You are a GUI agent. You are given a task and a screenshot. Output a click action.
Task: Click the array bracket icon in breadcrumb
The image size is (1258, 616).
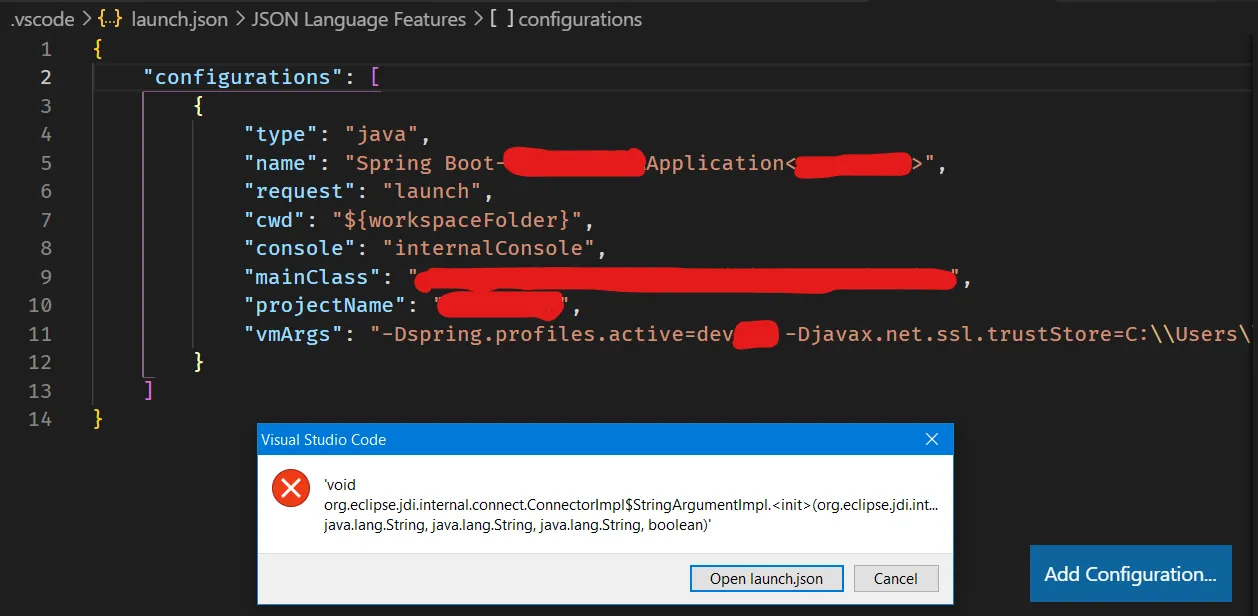click(502, 19)
